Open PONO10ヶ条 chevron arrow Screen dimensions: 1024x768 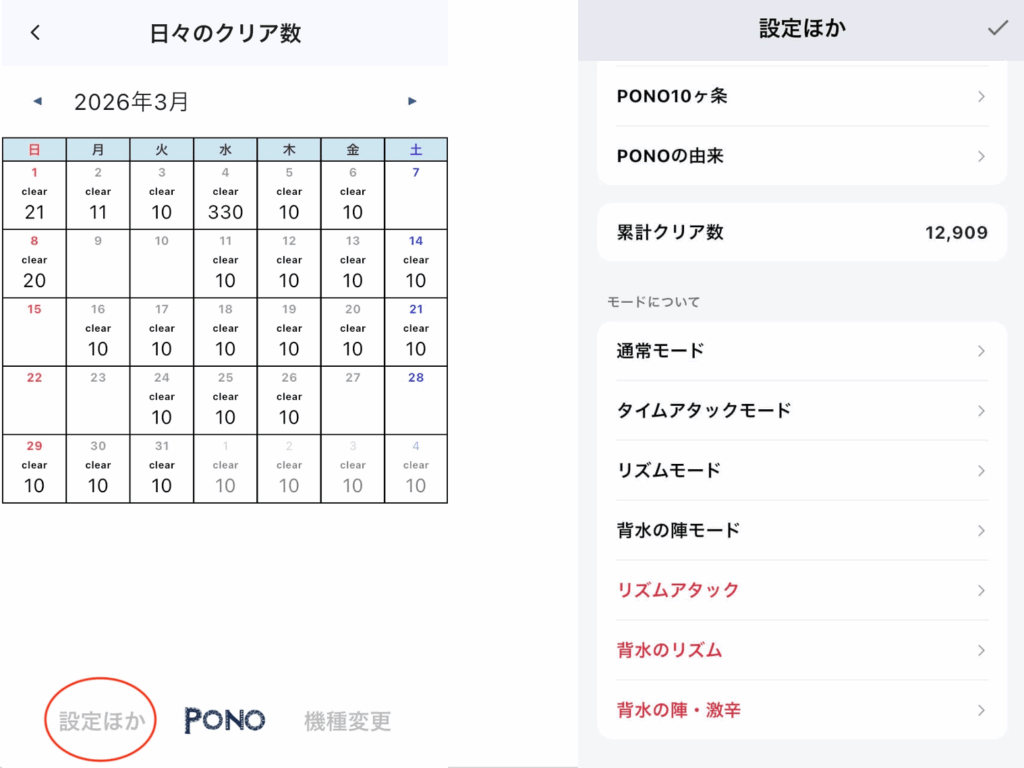coord(981,97)
